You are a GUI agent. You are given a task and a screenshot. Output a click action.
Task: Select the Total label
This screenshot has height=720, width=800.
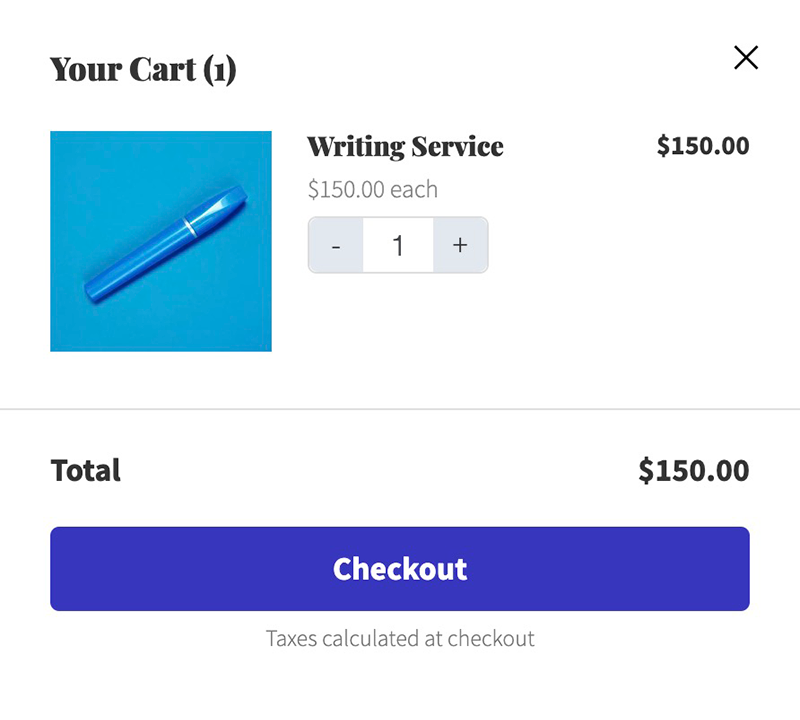[x=85, y=470]
